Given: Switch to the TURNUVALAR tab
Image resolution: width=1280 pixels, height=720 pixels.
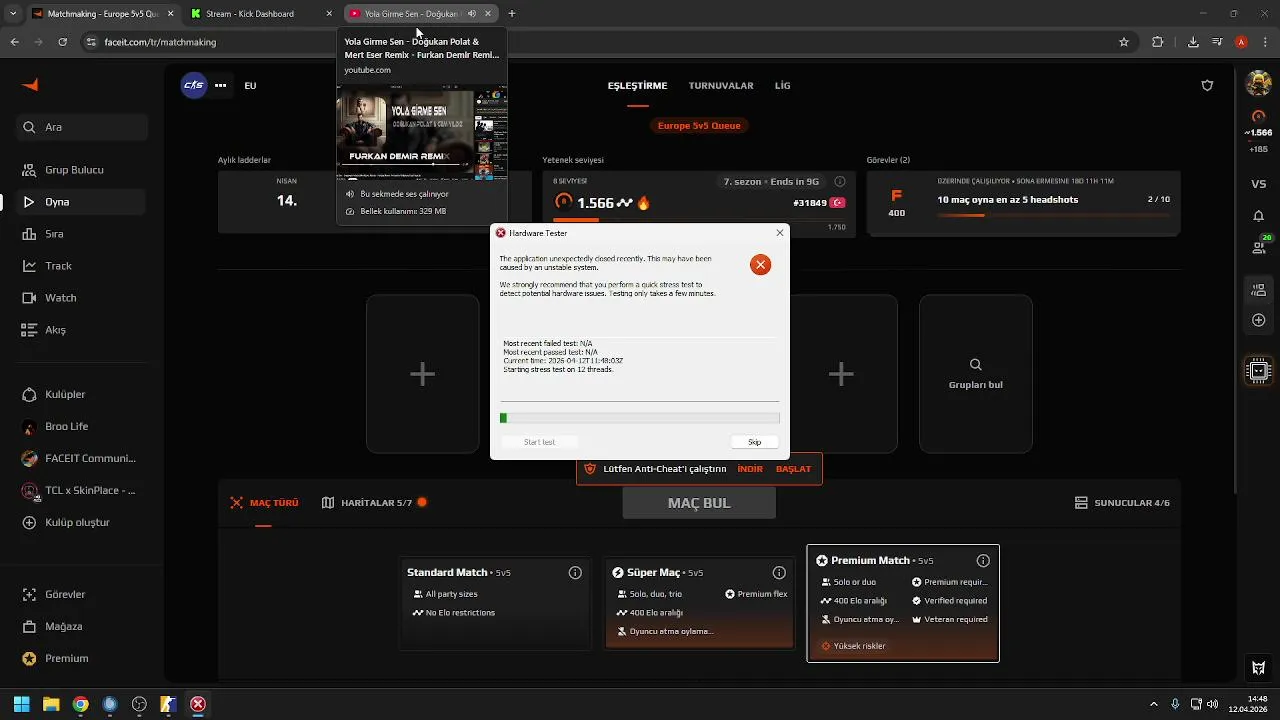Looking at the screenshot, I should tap(721, 85).
